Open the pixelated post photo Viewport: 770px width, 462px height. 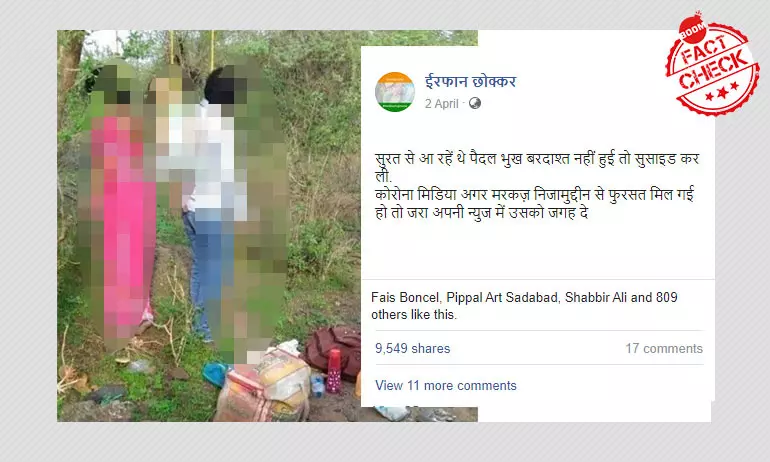pos(209,226)
